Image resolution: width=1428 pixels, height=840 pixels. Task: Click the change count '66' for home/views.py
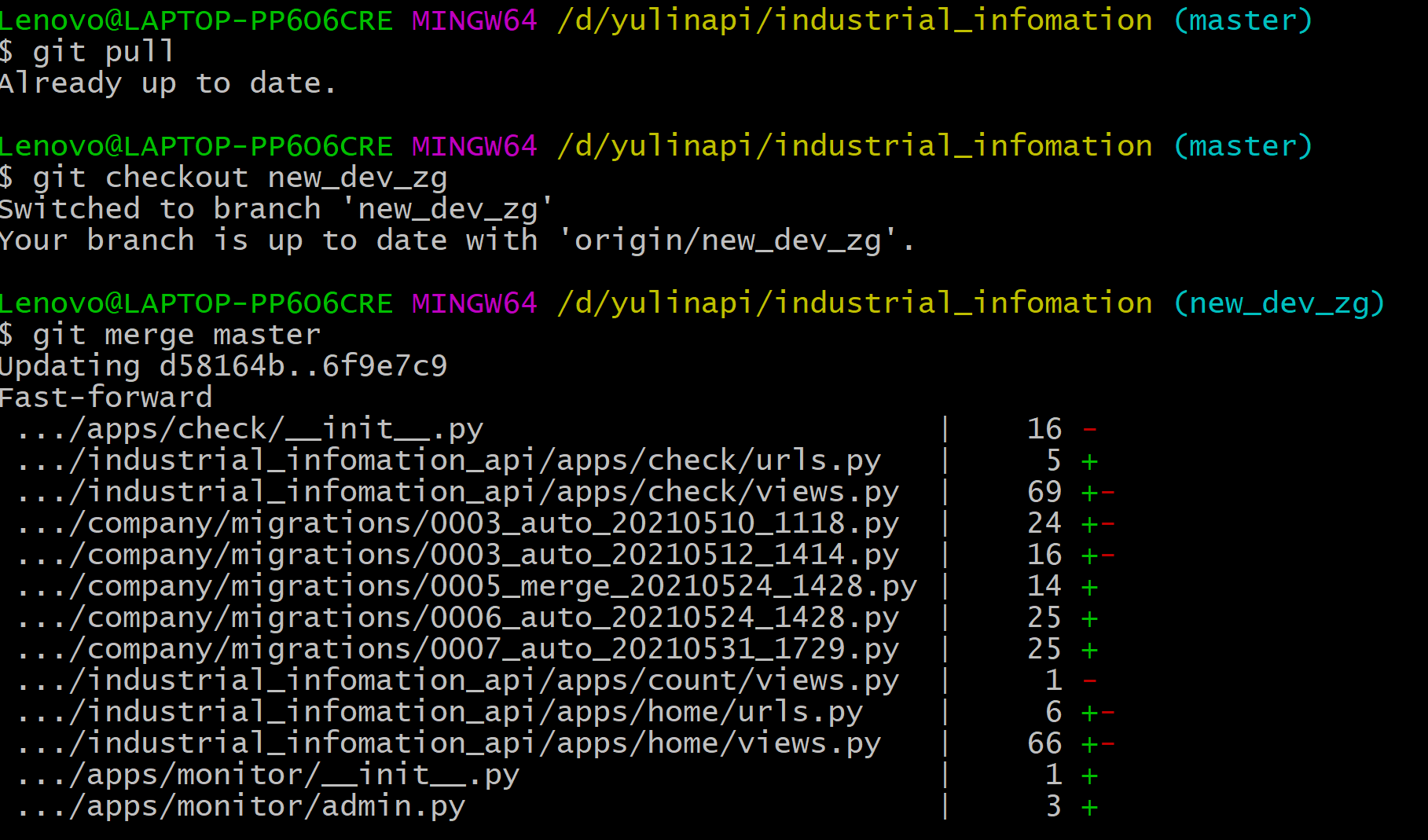(1044, 743)
